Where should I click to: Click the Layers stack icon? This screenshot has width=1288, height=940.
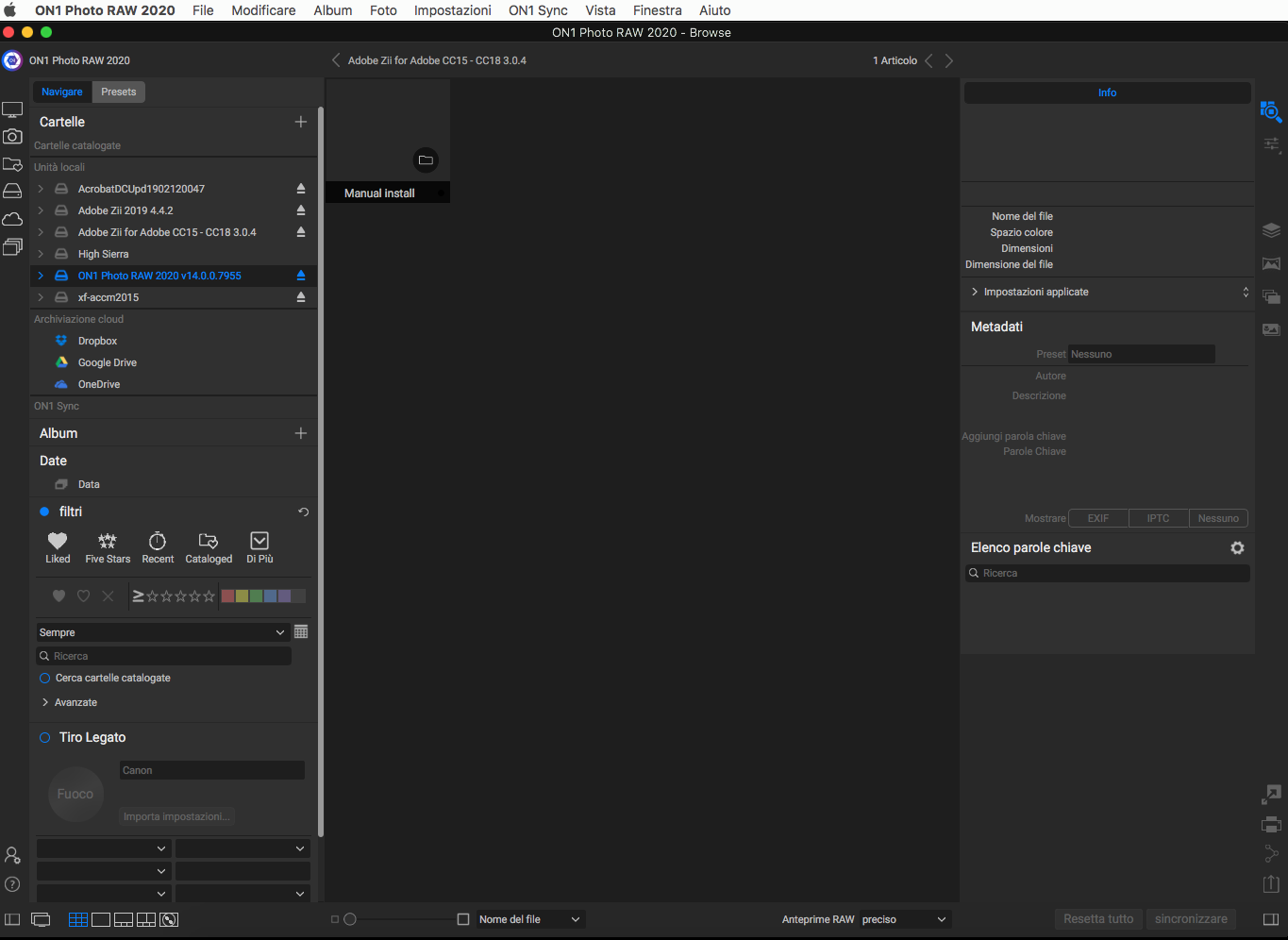(1271, 230)
